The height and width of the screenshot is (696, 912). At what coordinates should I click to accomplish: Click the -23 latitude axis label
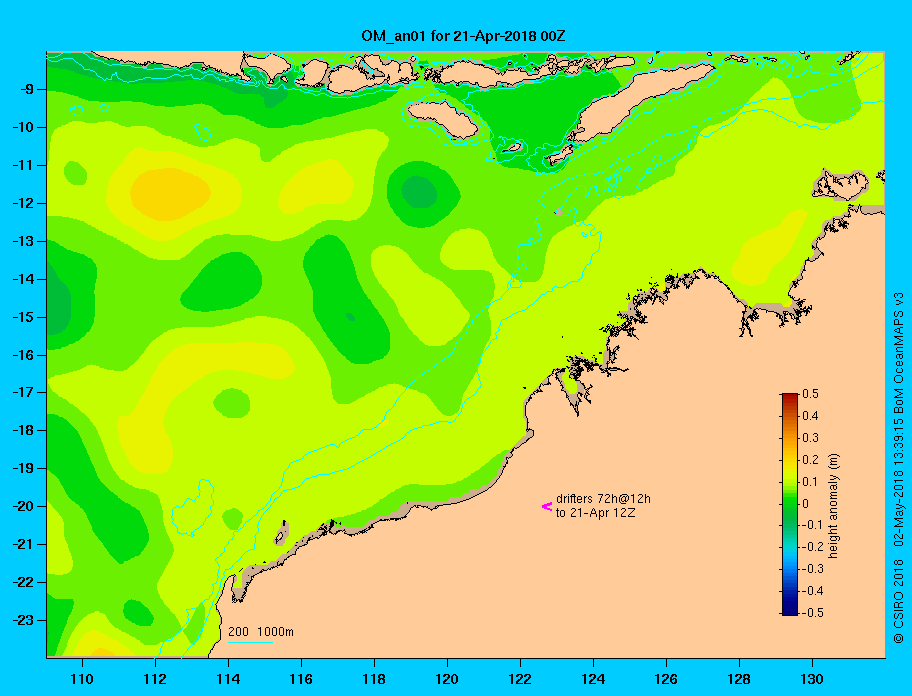coord(22,620)
